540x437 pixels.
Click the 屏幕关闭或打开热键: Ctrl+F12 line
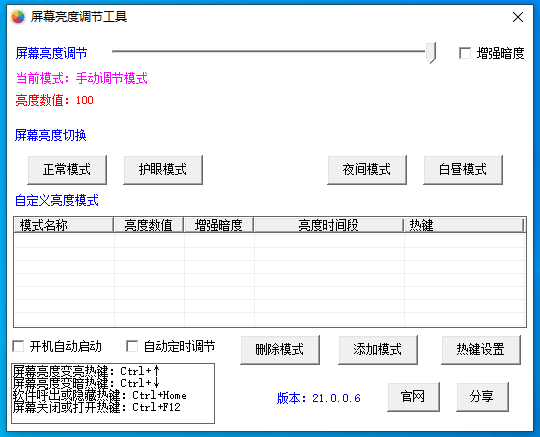point(97,407)
